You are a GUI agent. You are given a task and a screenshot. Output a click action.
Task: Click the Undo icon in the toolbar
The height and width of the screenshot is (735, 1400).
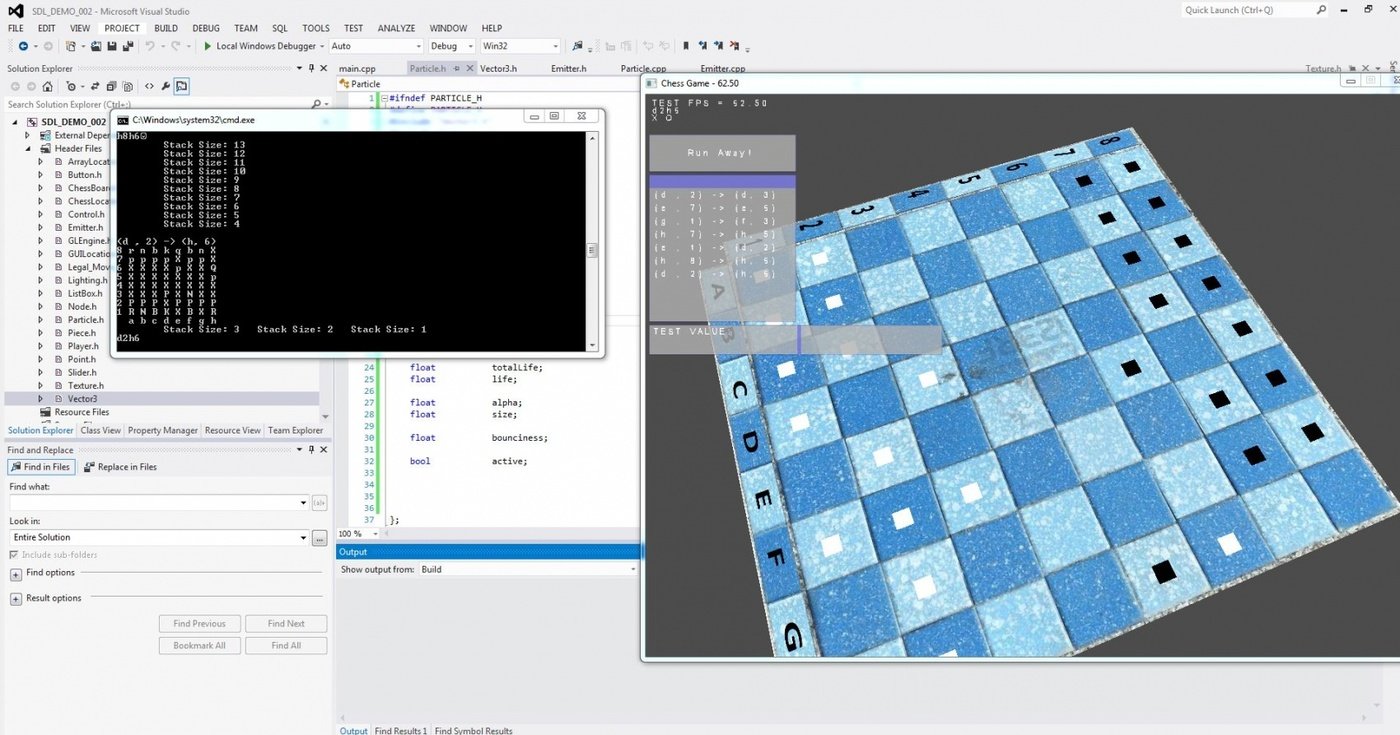[x=148, y=46]
